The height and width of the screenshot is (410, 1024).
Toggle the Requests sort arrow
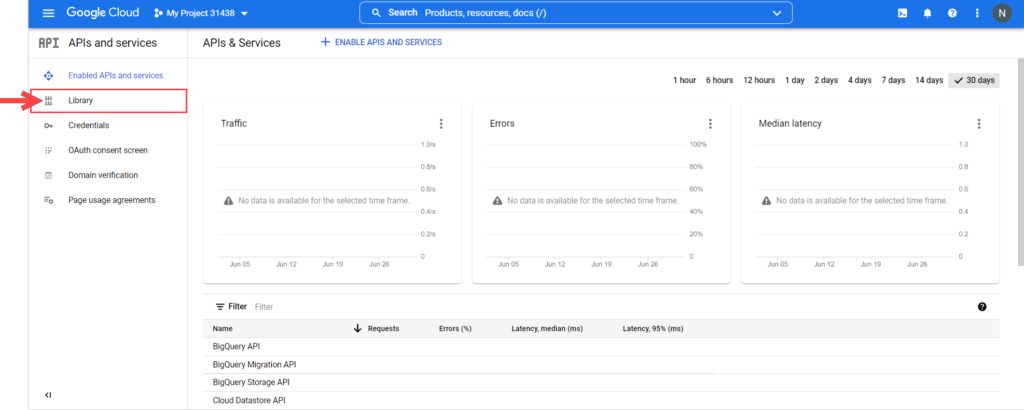point(357,329)
